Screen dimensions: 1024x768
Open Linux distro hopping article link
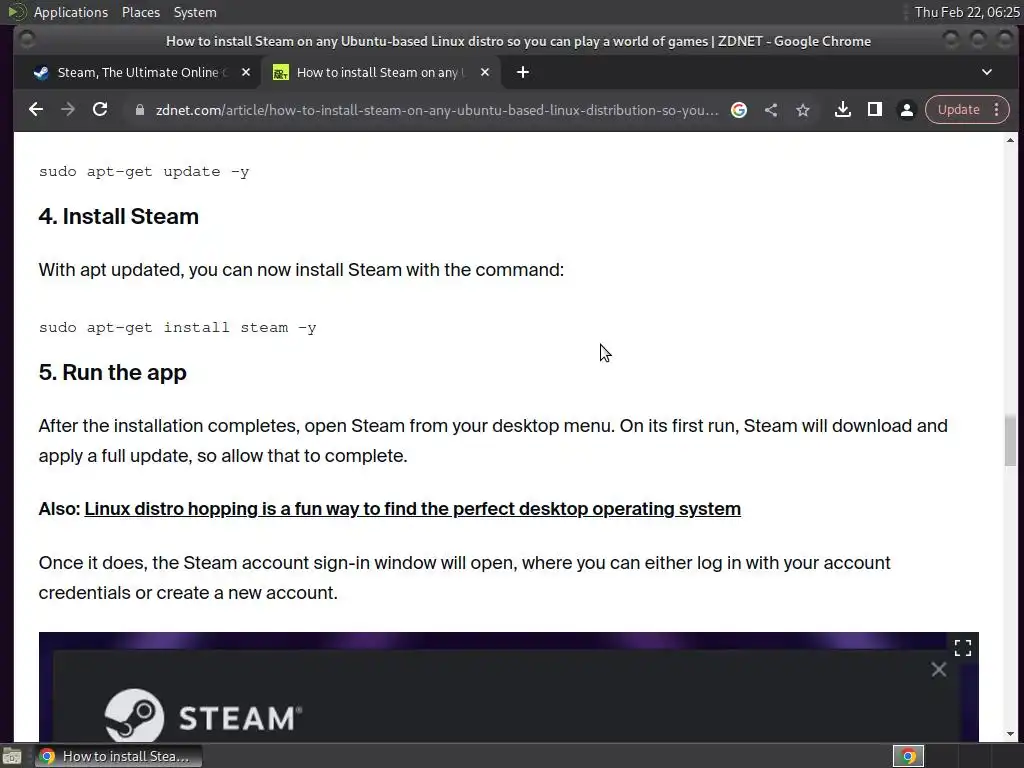pyautogui.click(x=412, y=509)
